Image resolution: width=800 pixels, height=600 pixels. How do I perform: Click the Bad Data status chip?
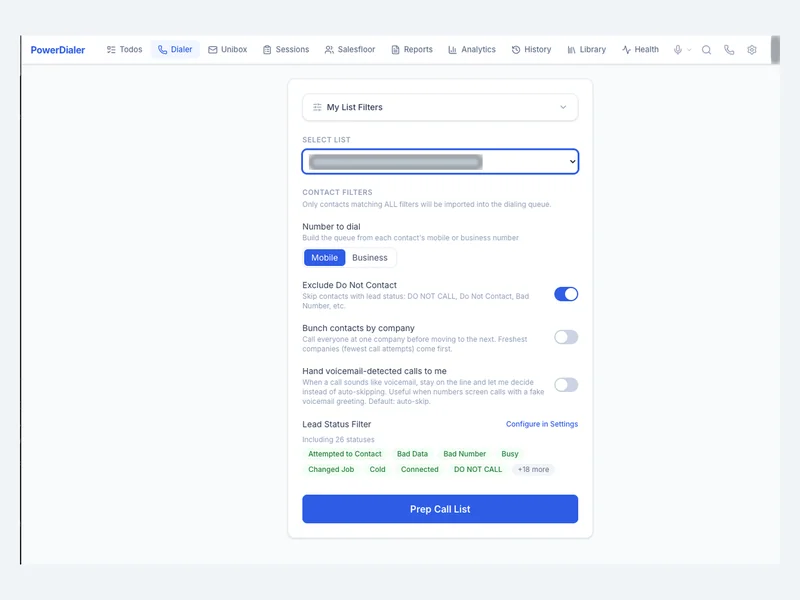click(412, 454)
